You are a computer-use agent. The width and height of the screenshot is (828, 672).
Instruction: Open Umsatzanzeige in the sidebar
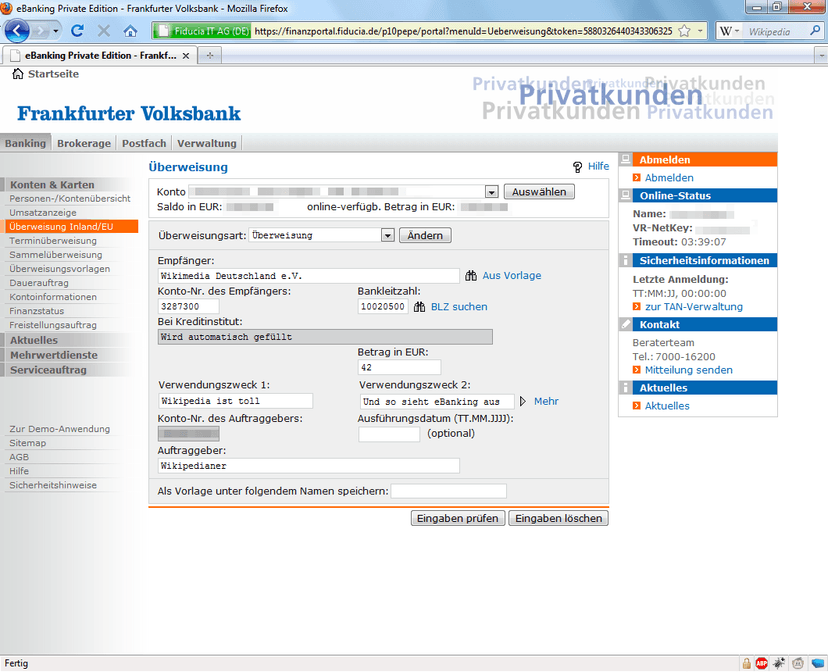point(43,213)
